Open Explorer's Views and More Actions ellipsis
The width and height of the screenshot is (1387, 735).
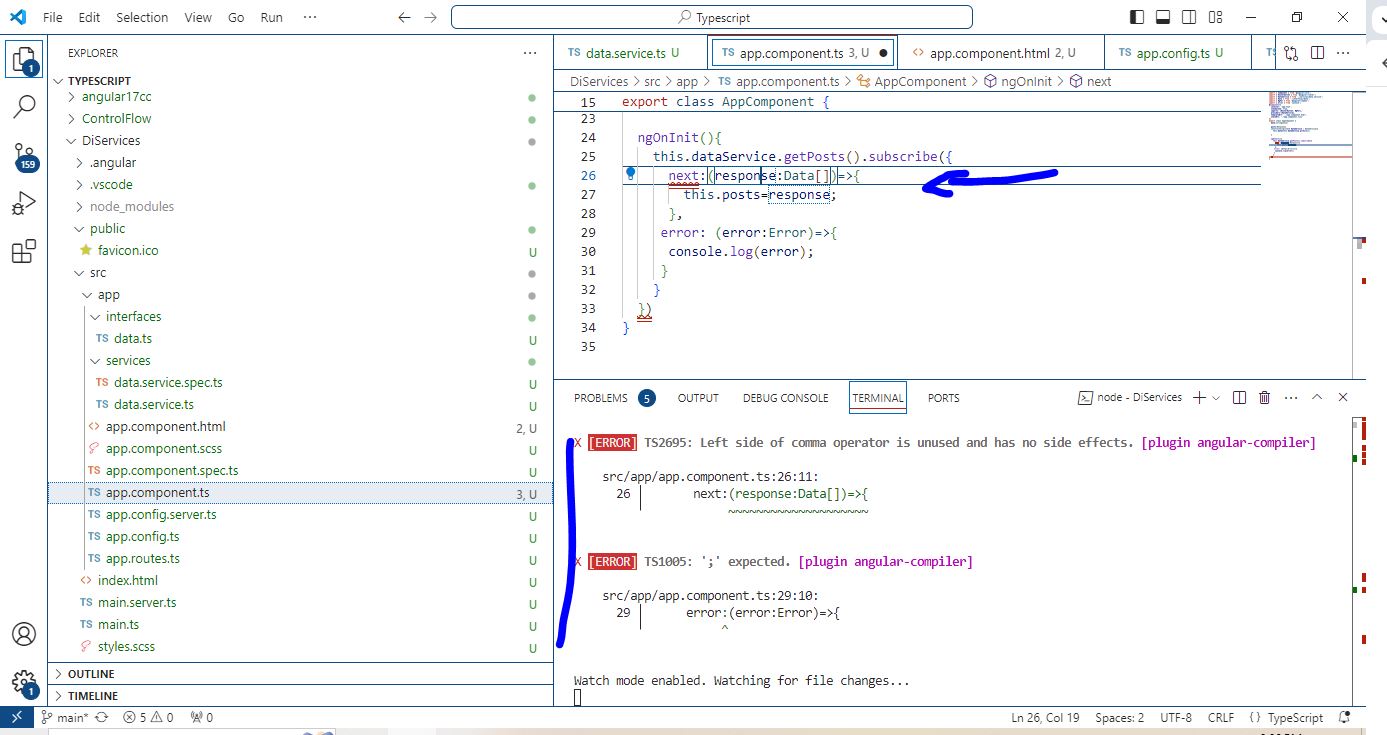click(x=529, y=53)
